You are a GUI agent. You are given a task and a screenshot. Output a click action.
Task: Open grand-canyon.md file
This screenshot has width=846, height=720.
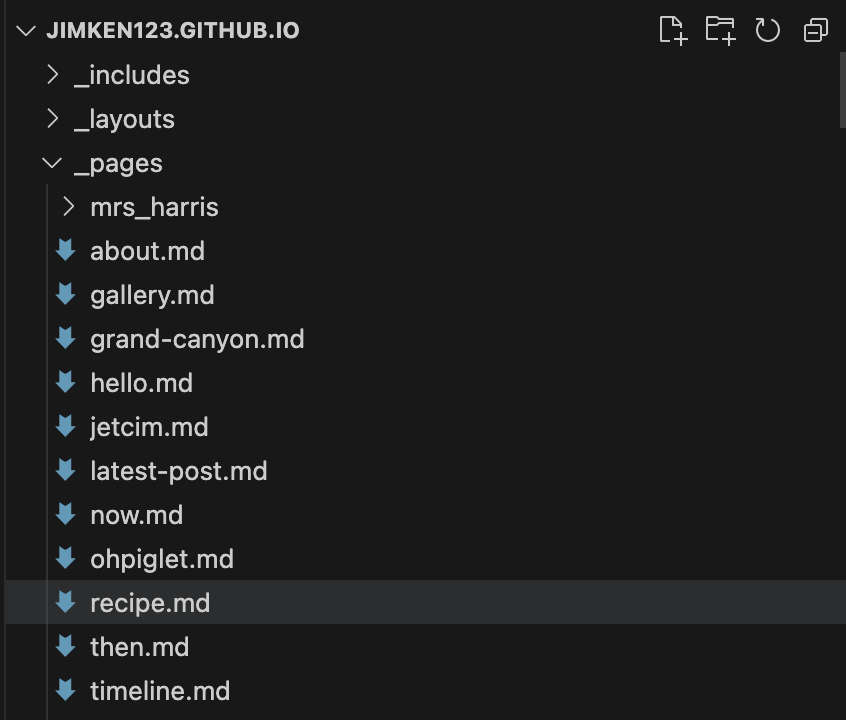point(197,339)
